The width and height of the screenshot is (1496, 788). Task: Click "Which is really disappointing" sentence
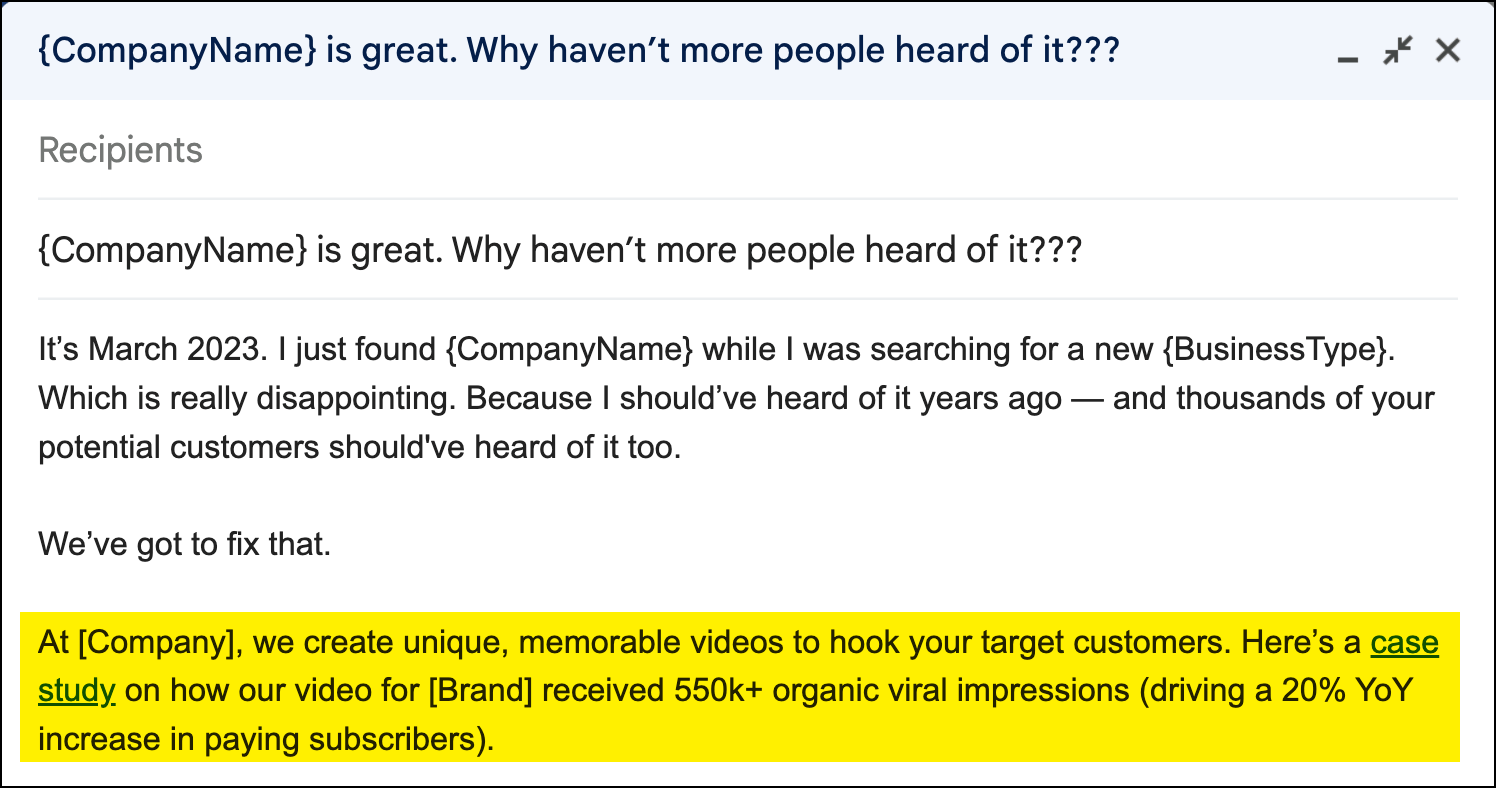[x=248, y=399]
